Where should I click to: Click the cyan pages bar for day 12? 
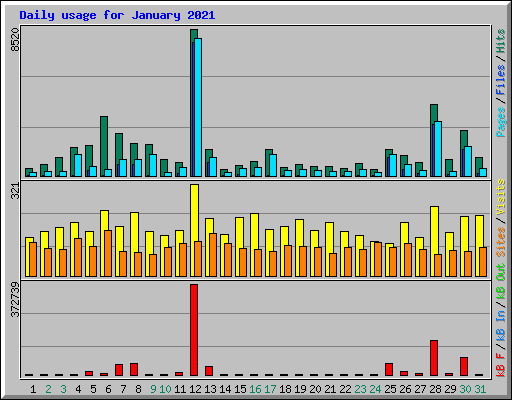pos(198,107)
